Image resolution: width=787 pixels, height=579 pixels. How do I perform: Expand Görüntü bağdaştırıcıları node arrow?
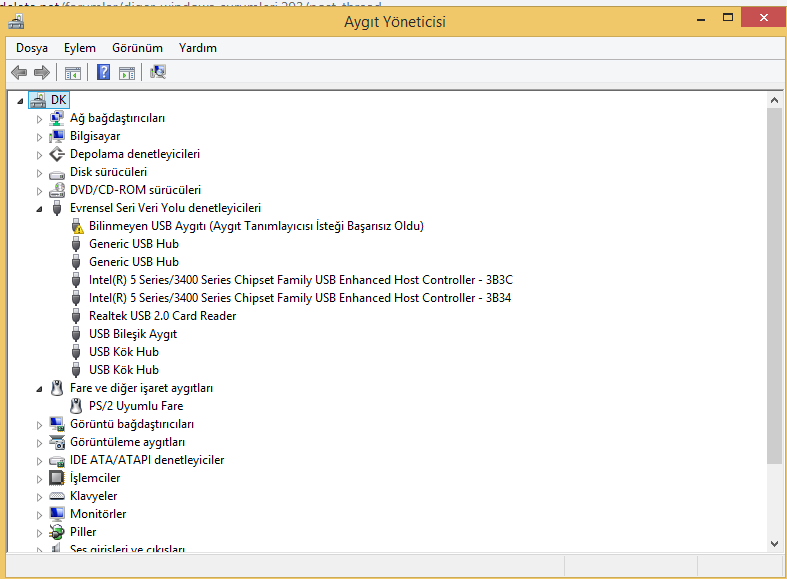(39, 425)
